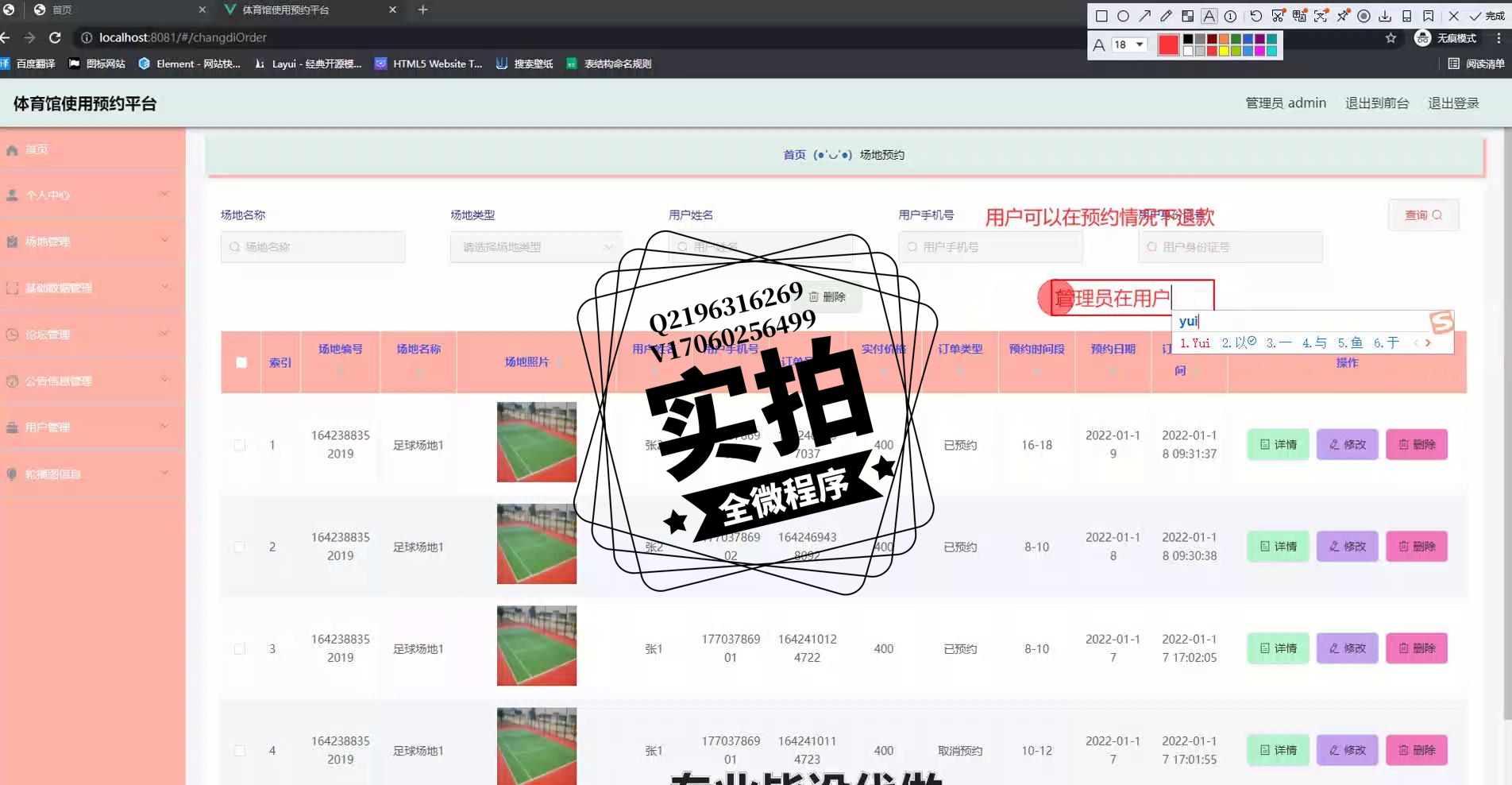The image size is (1512, 785).
Task: Check the checkbox for row 3
Action: coord(240,648)
